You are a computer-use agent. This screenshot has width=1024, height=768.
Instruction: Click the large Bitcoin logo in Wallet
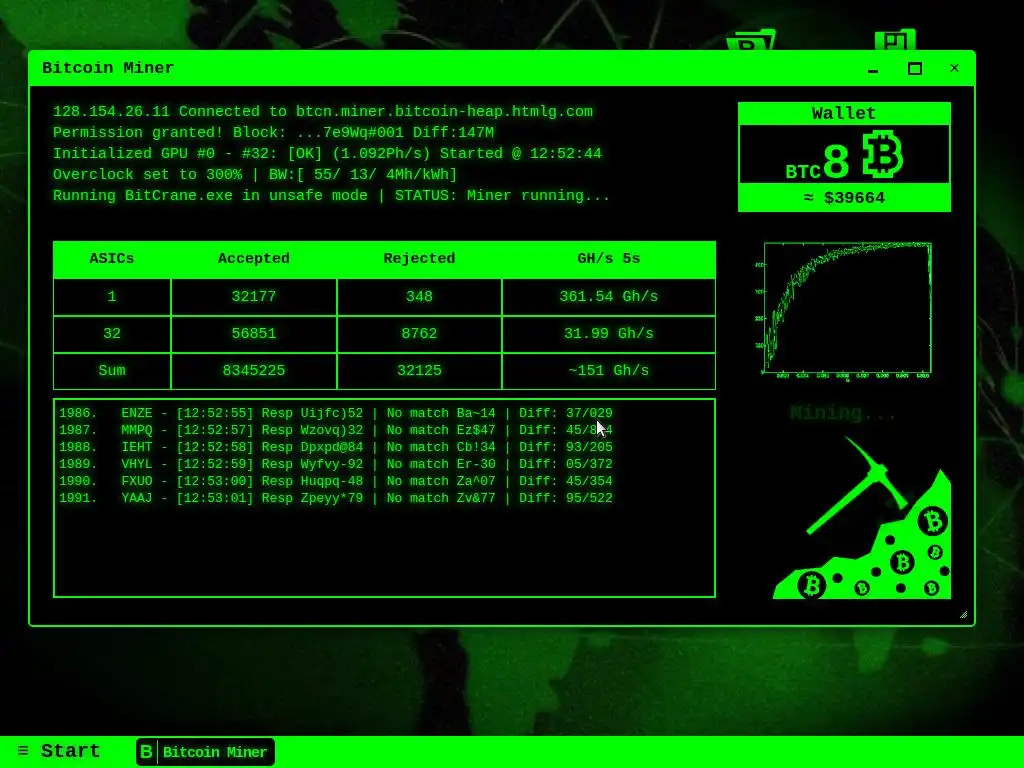coord(882,155)
